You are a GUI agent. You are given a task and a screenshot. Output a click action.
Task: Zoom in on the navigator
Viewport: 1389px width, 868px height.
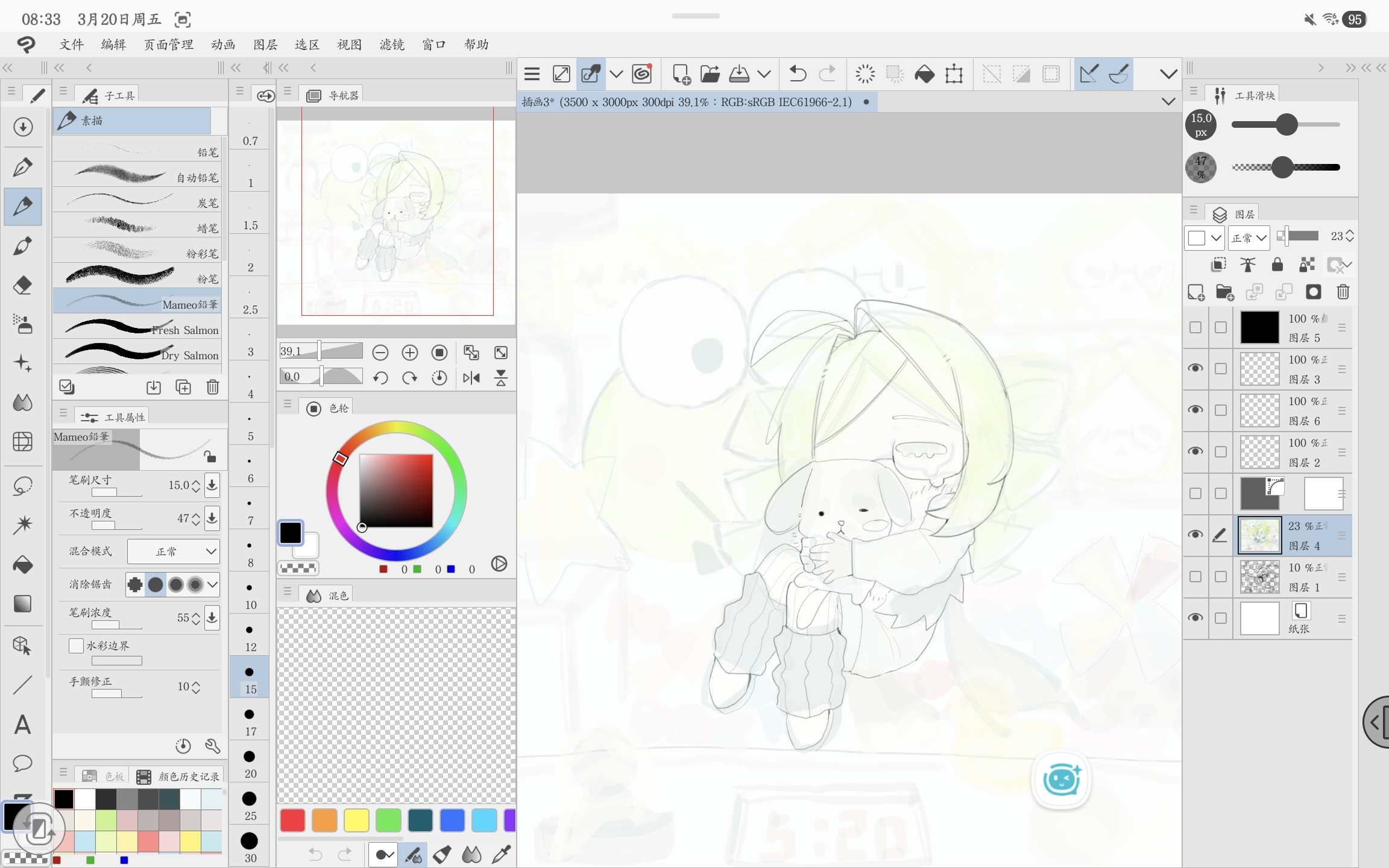tap(409, 353)
